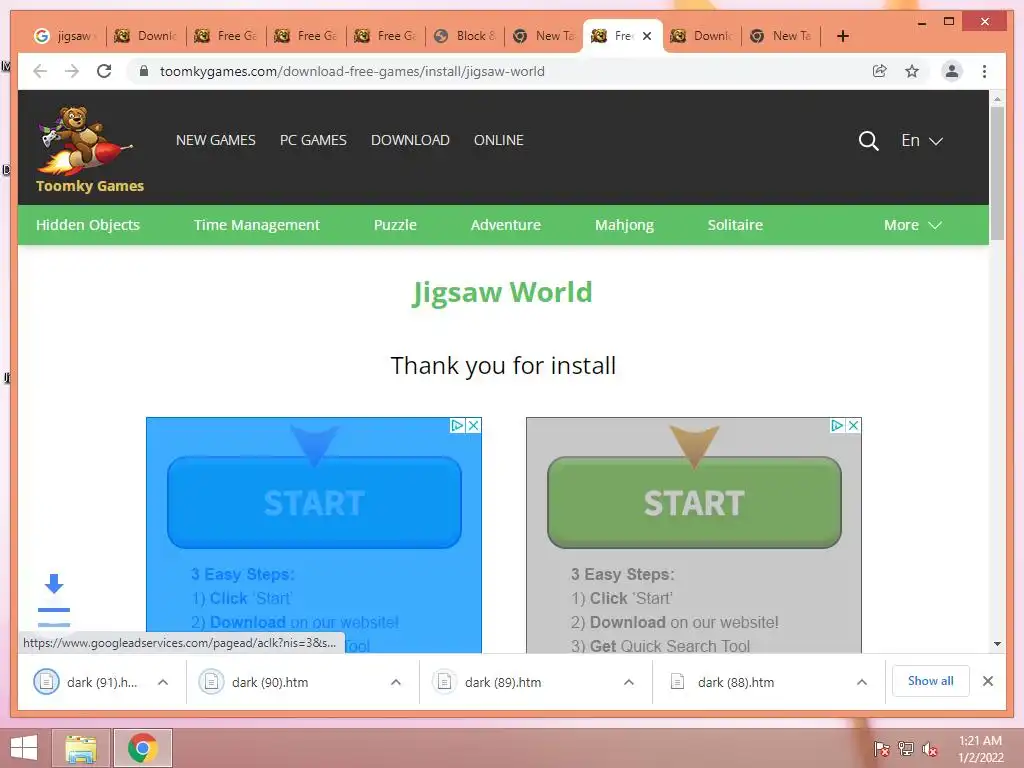The width and height of the screenshot is (1024, 768).
Task: Close the blue START ad
Action: pos(473,426)
